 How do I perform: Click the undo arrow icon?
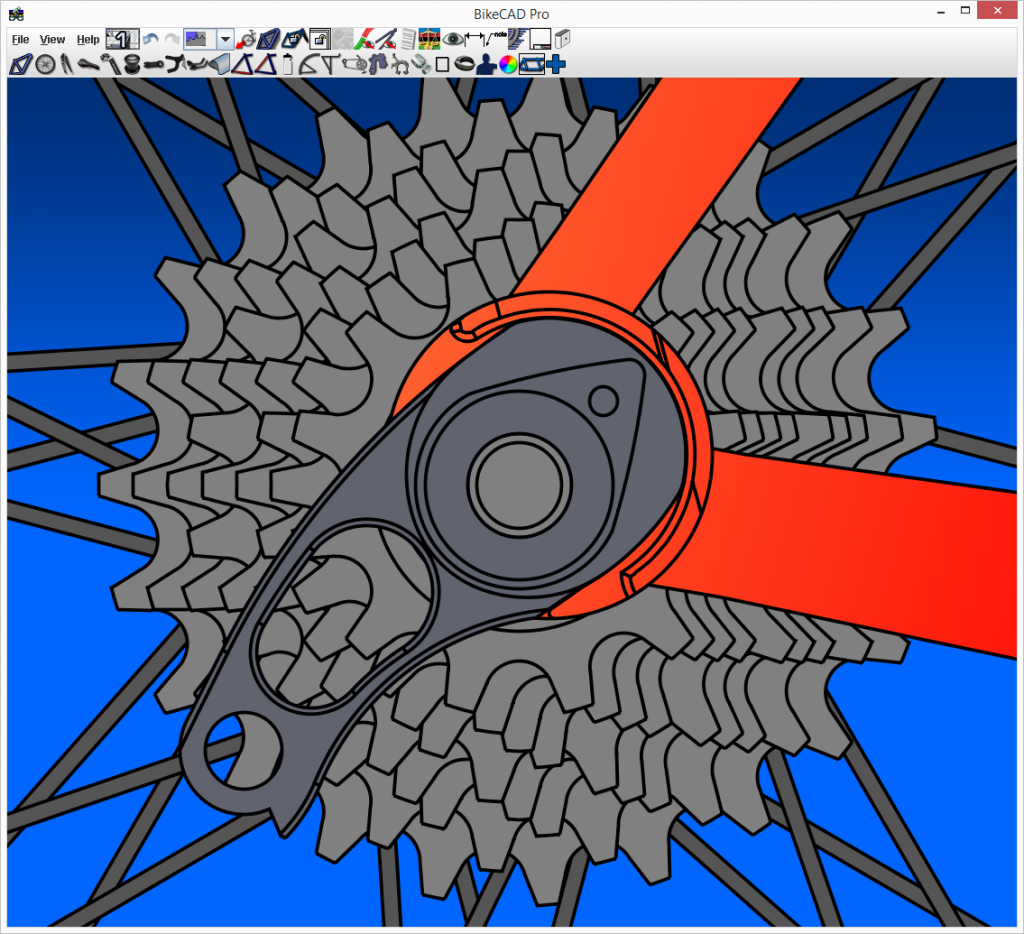click(150, 39)
